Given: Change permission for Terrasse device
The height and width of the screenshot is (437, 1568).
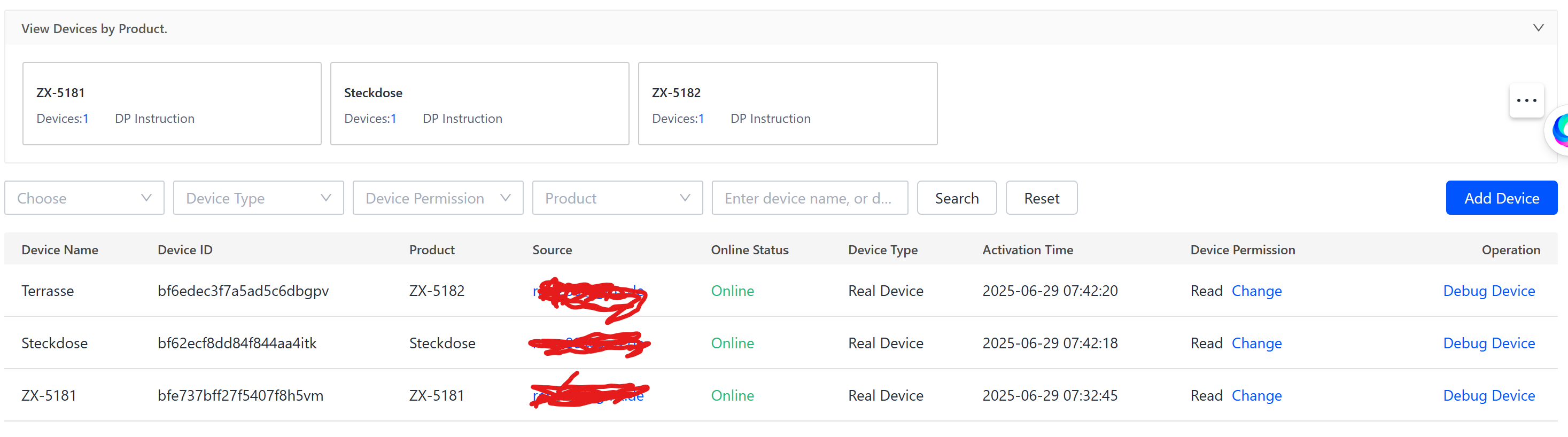Looking at the screenshot, I should 1256,291.
